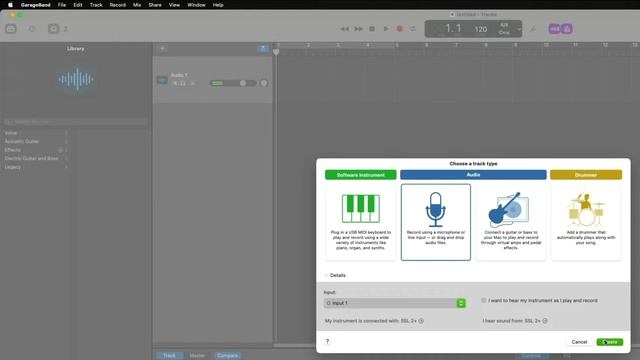Click the add track plus button

point(162,49)
